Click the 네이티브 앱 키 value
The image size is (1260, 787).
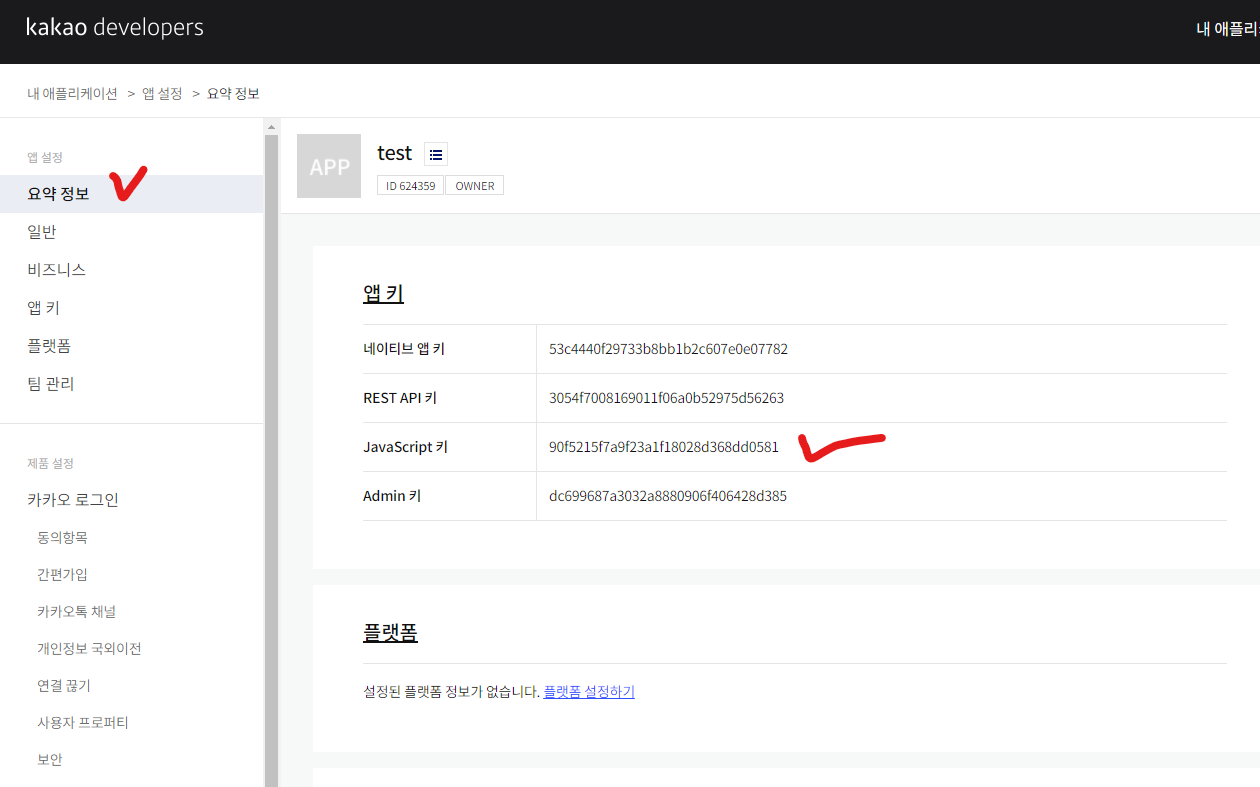(x=668, y=349)
